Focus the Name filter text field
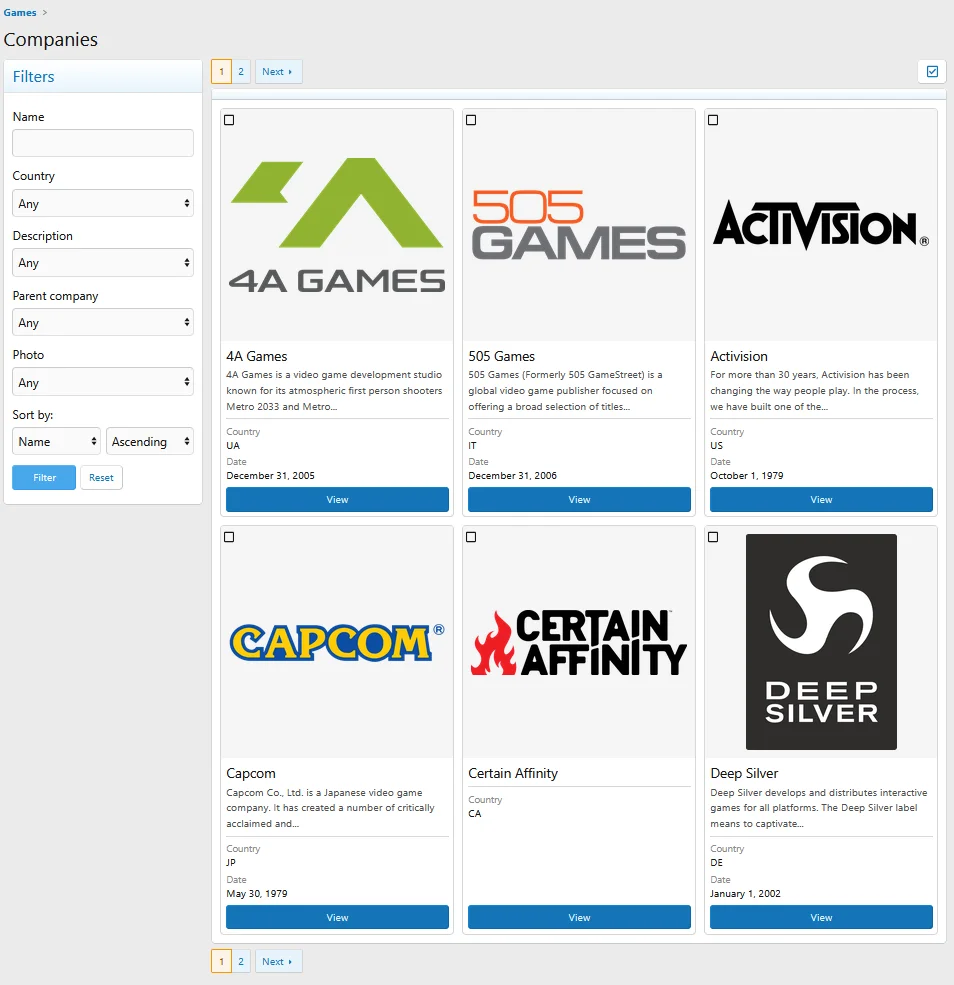The height and width of the screenshot is (985, 954). (103, 143)
